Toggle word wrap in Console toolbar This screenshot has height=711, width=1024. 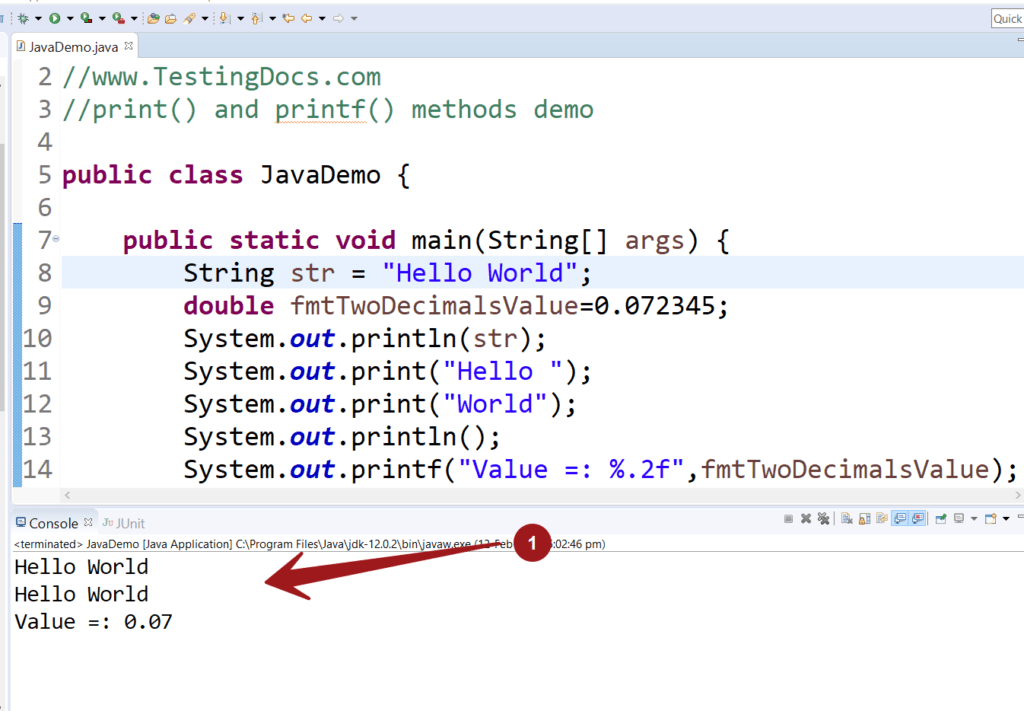coord(883,518)
